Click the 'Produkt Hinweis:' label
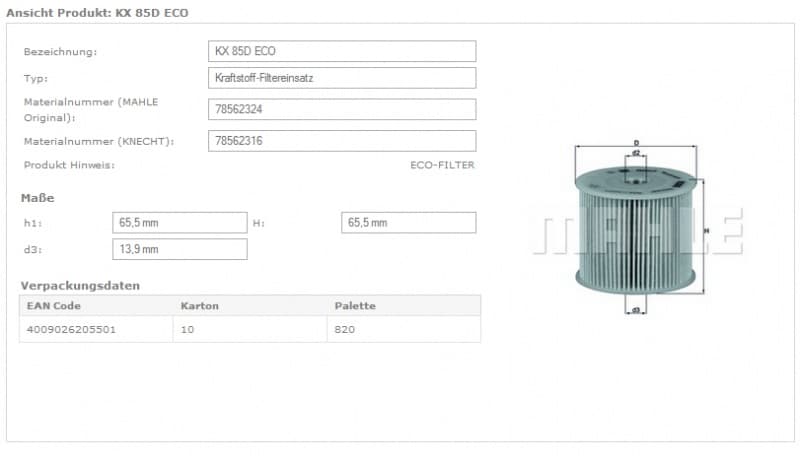 [x=69, y=165]
